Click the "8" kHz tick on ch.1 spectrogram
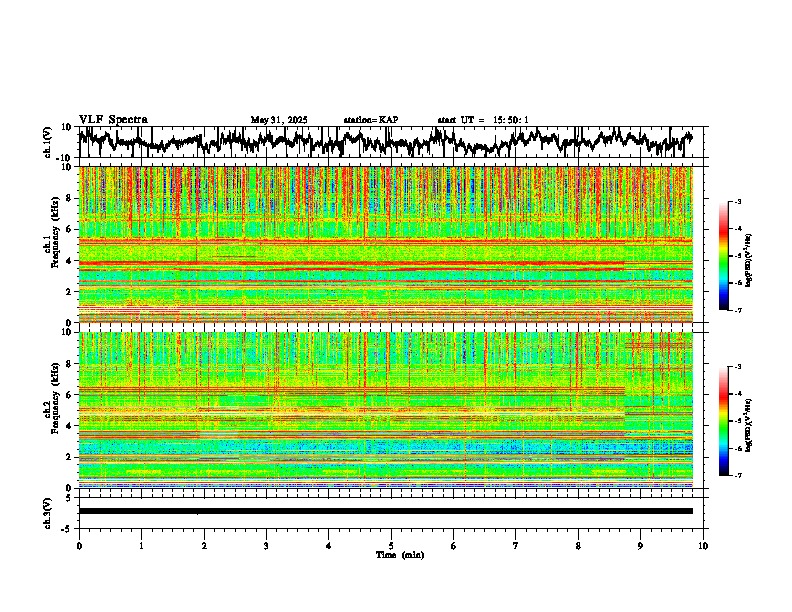The height and width of the screenshot is (612, 792). click(70, 198)
